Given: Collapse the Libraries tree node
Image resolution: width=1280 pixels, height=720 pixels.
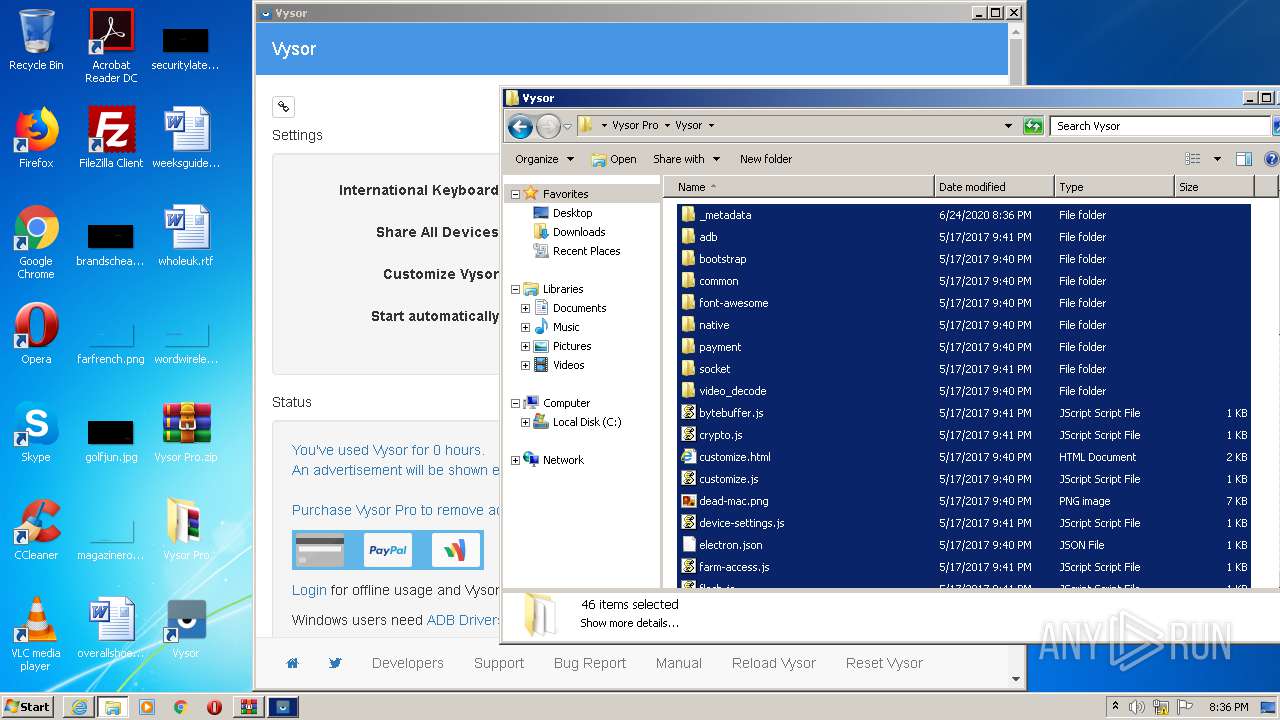Looking at the screenshot, I should [516, 289].
